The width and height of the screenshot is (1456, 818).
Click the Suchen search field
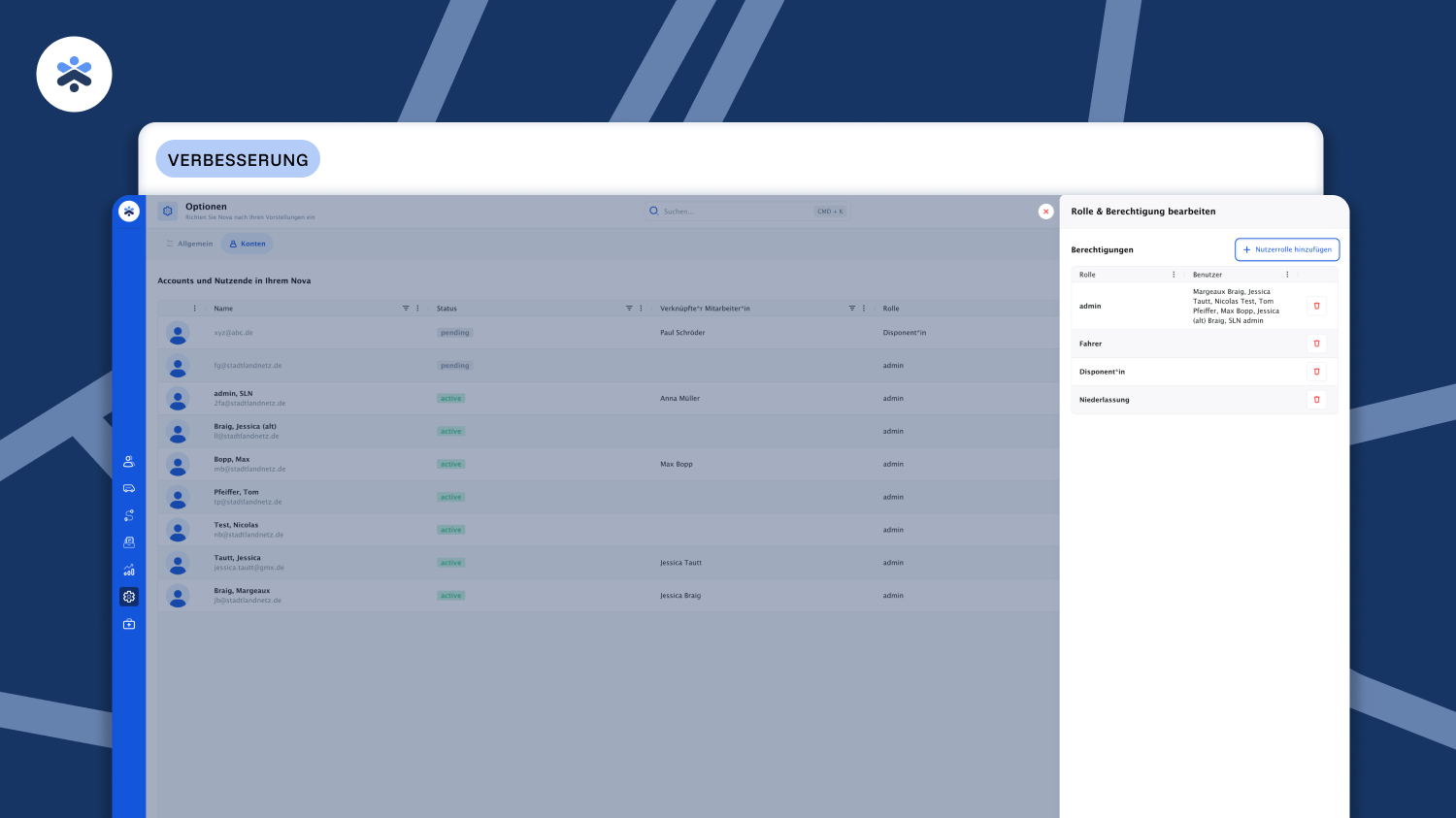click(733, 212)
